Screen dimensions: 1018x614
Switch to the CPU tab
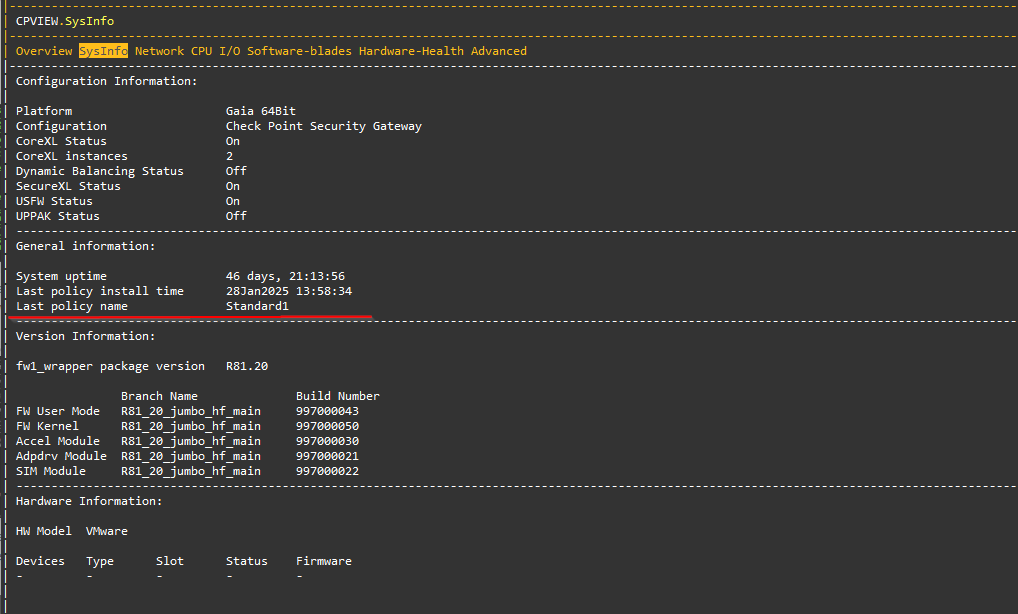coord(200,50)
